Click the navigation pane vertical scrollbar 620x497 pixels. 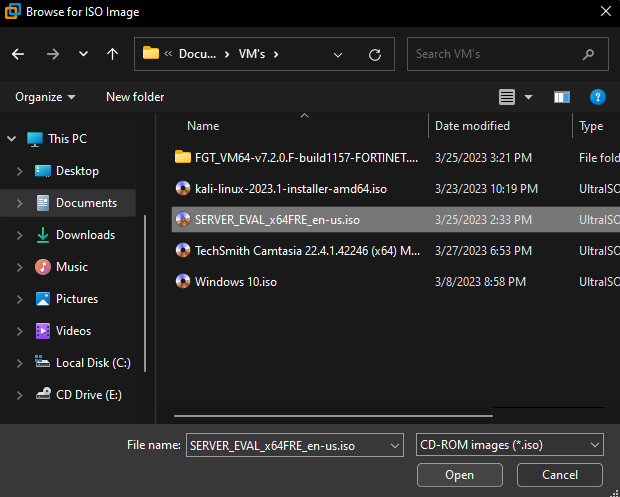(x=145, y=293)
